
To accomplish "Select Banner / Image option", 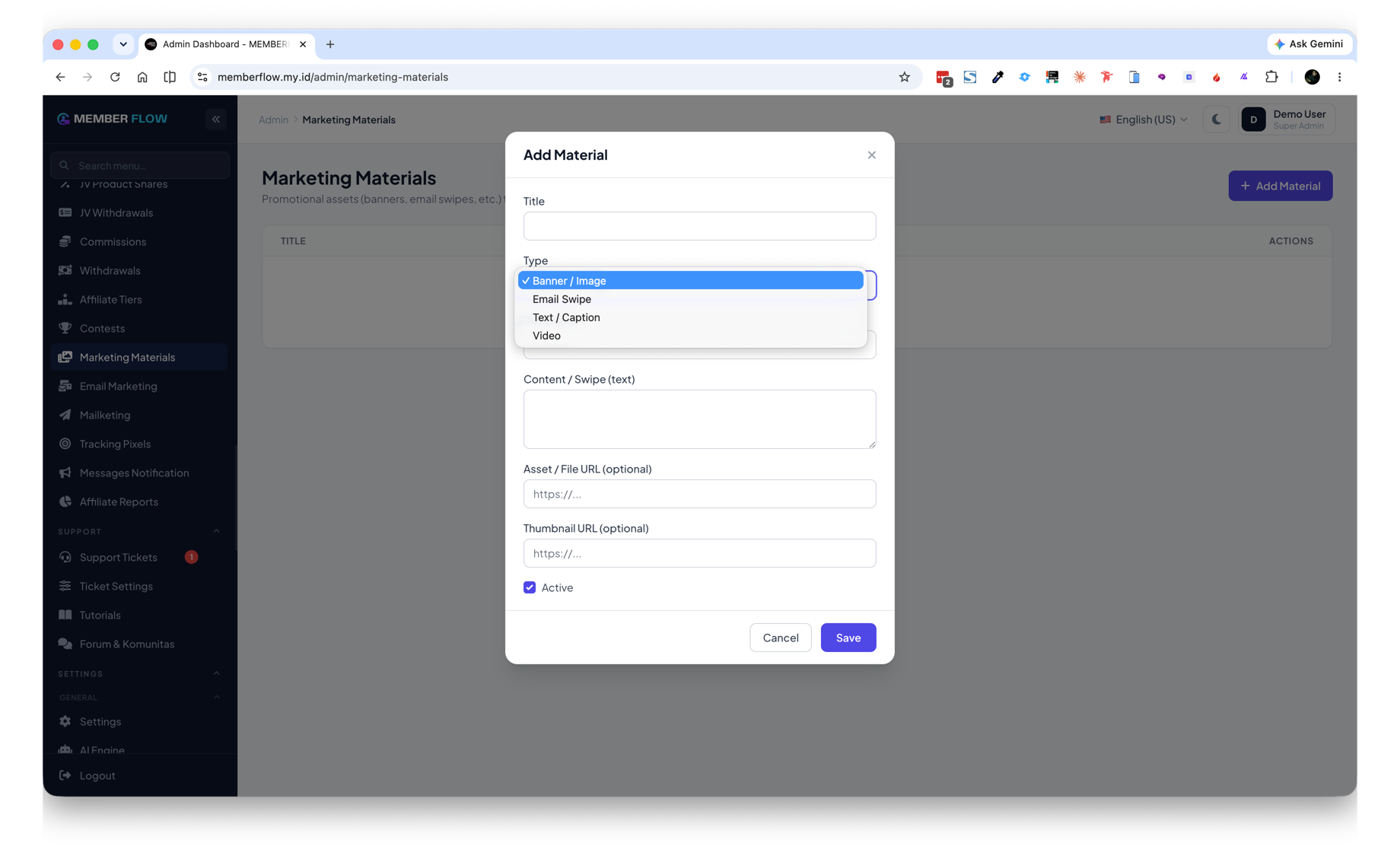I will tap(690, 281).
